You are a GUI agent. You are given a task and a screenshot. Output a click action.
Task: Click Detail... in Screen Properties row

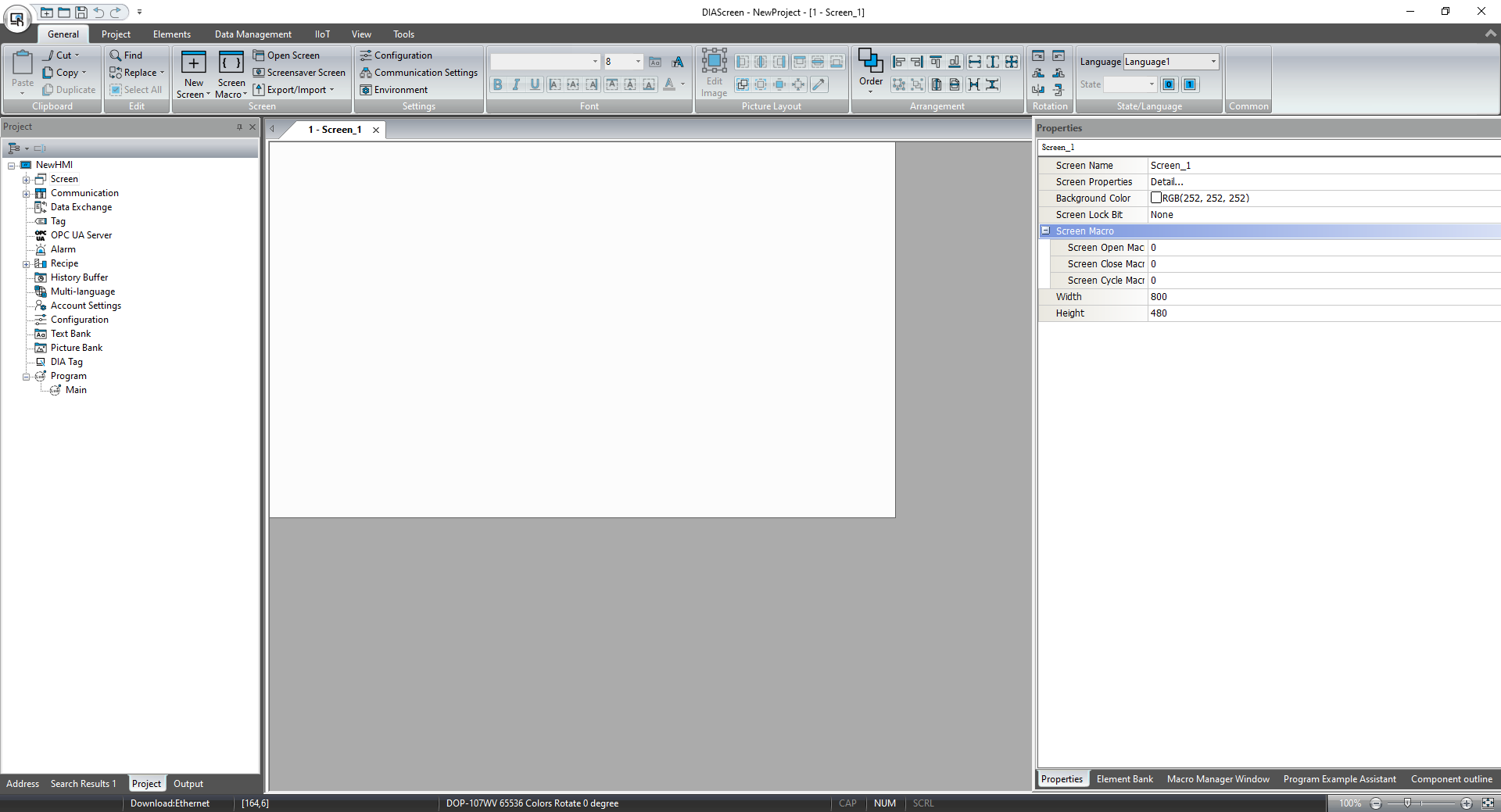(x=1166, y=182)
